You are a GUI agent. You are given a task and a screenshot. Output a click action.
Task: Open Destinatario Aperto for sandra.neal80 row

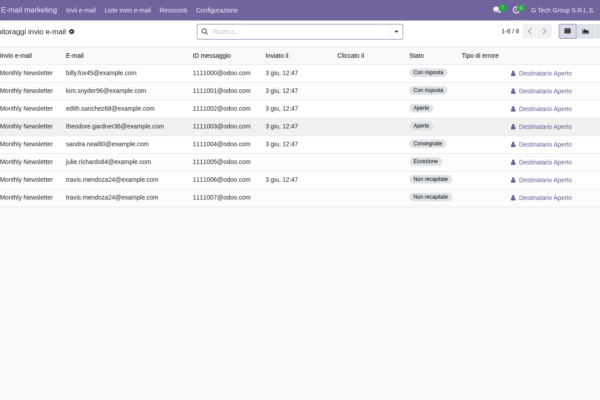pos(541,145)
